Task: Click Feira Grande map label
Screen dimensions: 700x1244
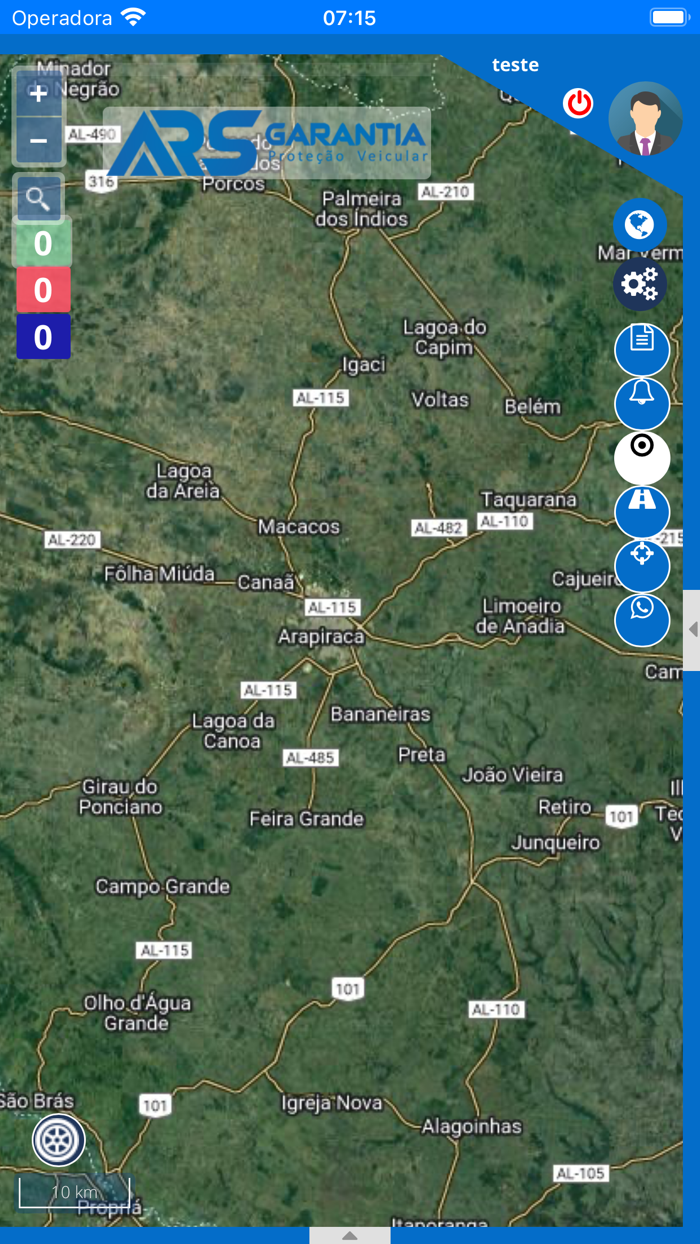Action: coord(306,818)
